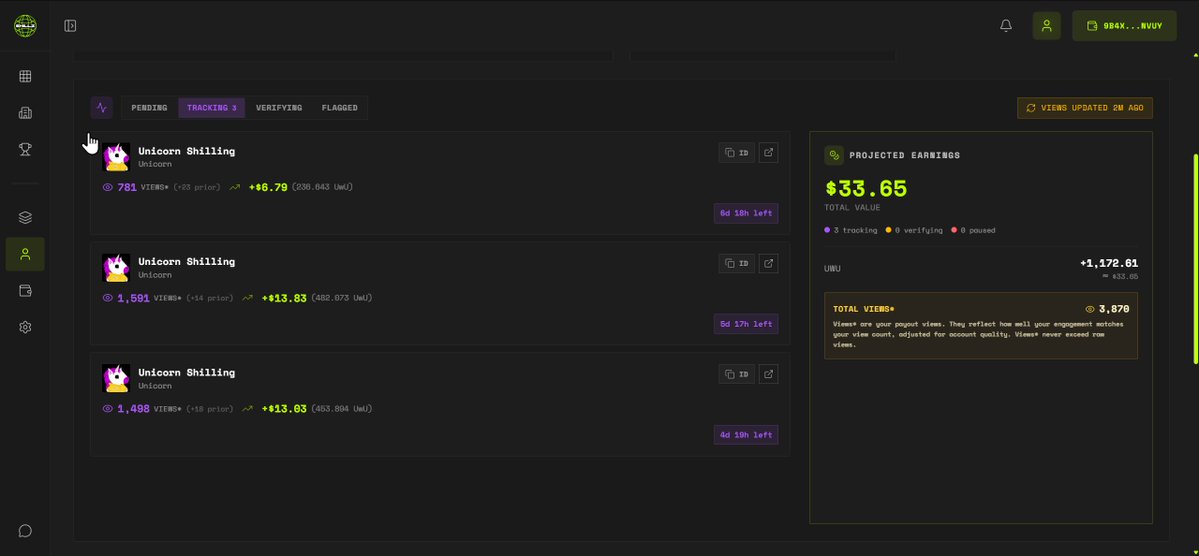Switch to the Flagged tab

(x=340, y=108)
